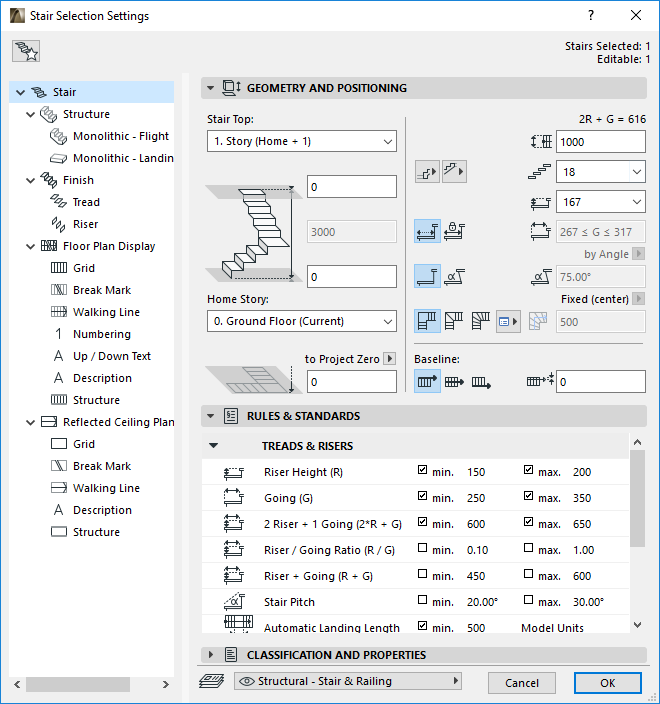
Task: Open the Stair Top dropdown
Action: [302, 141]
